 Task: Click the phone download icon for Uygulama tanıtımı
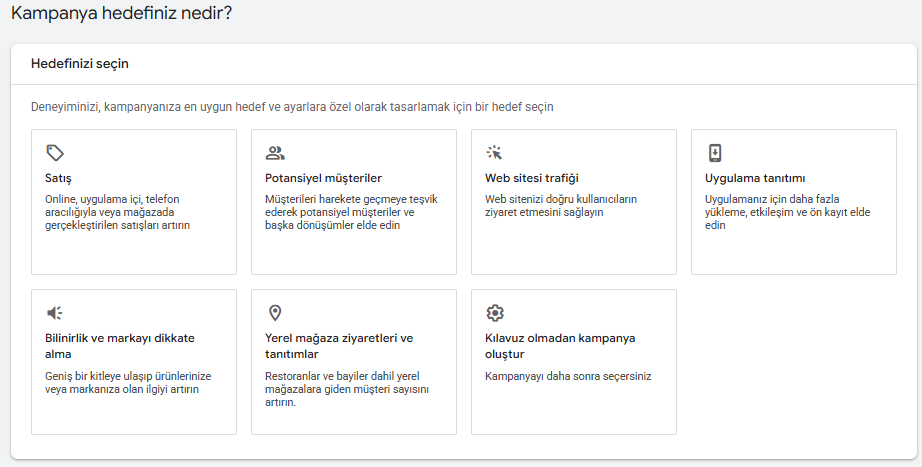click(715, 153)
